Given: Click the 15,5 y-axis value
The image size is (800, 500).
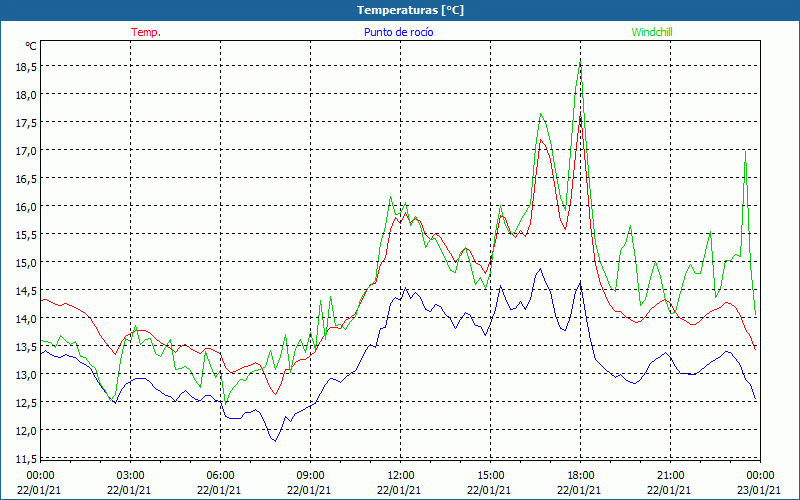Looking at the screenshot, I should [27, 235].
